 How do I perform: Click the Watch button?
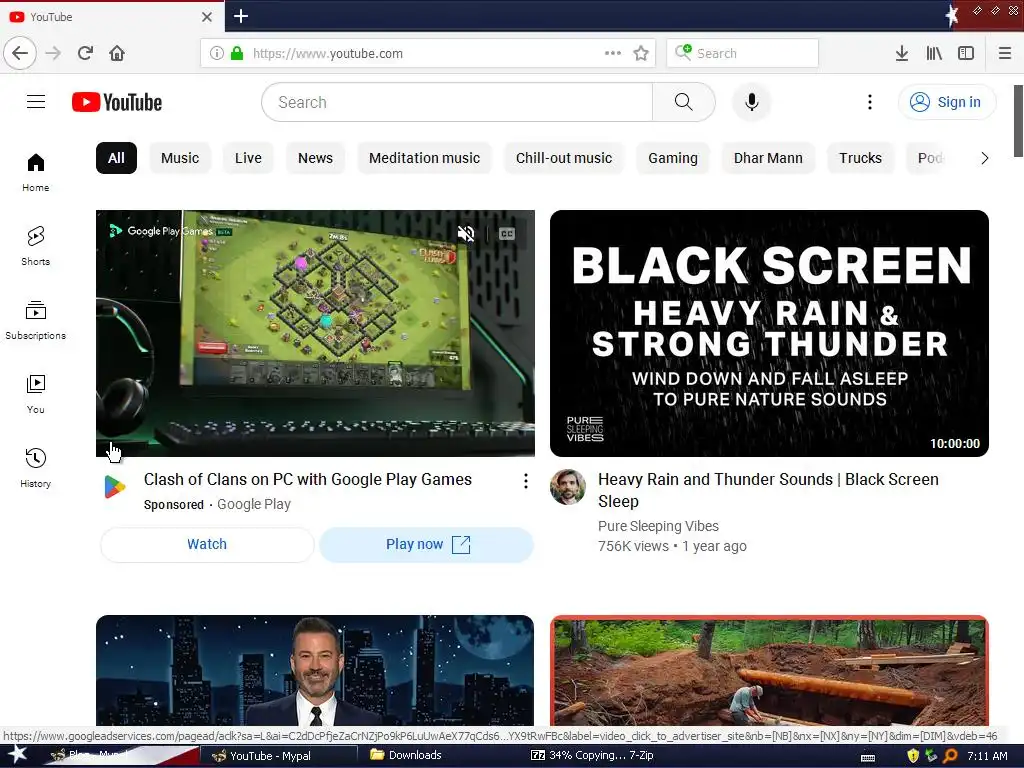coord(207,545)
